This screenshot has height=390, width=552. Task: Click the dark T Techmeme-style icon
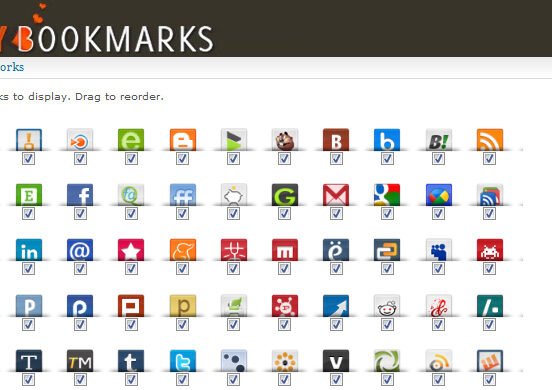29,361
